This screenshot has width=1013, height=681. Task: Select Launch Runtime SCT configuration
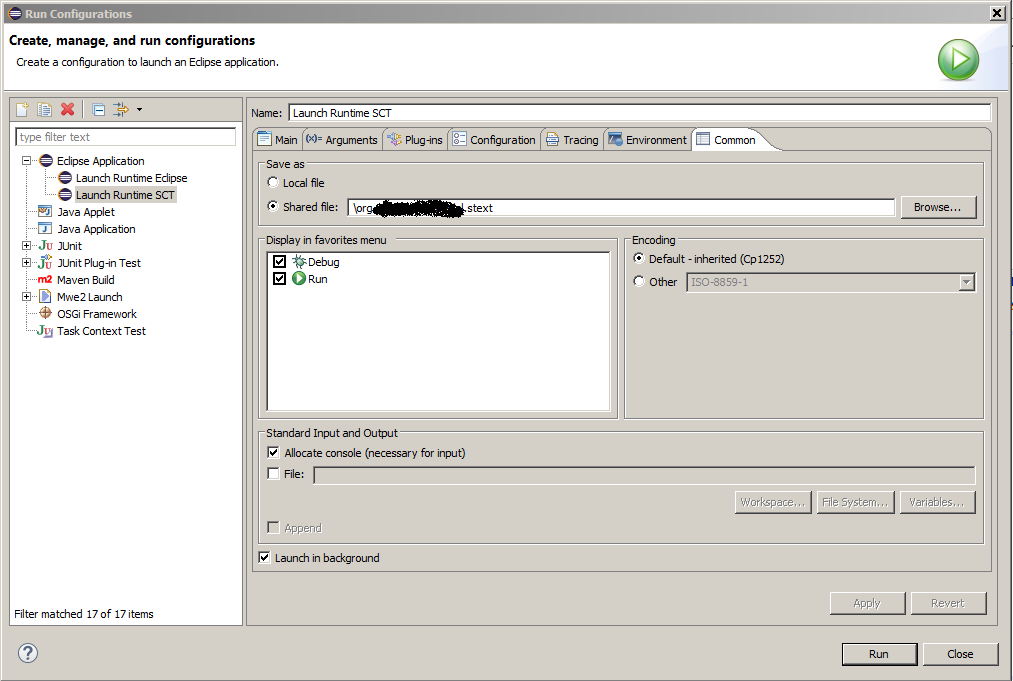pos(125,194)
